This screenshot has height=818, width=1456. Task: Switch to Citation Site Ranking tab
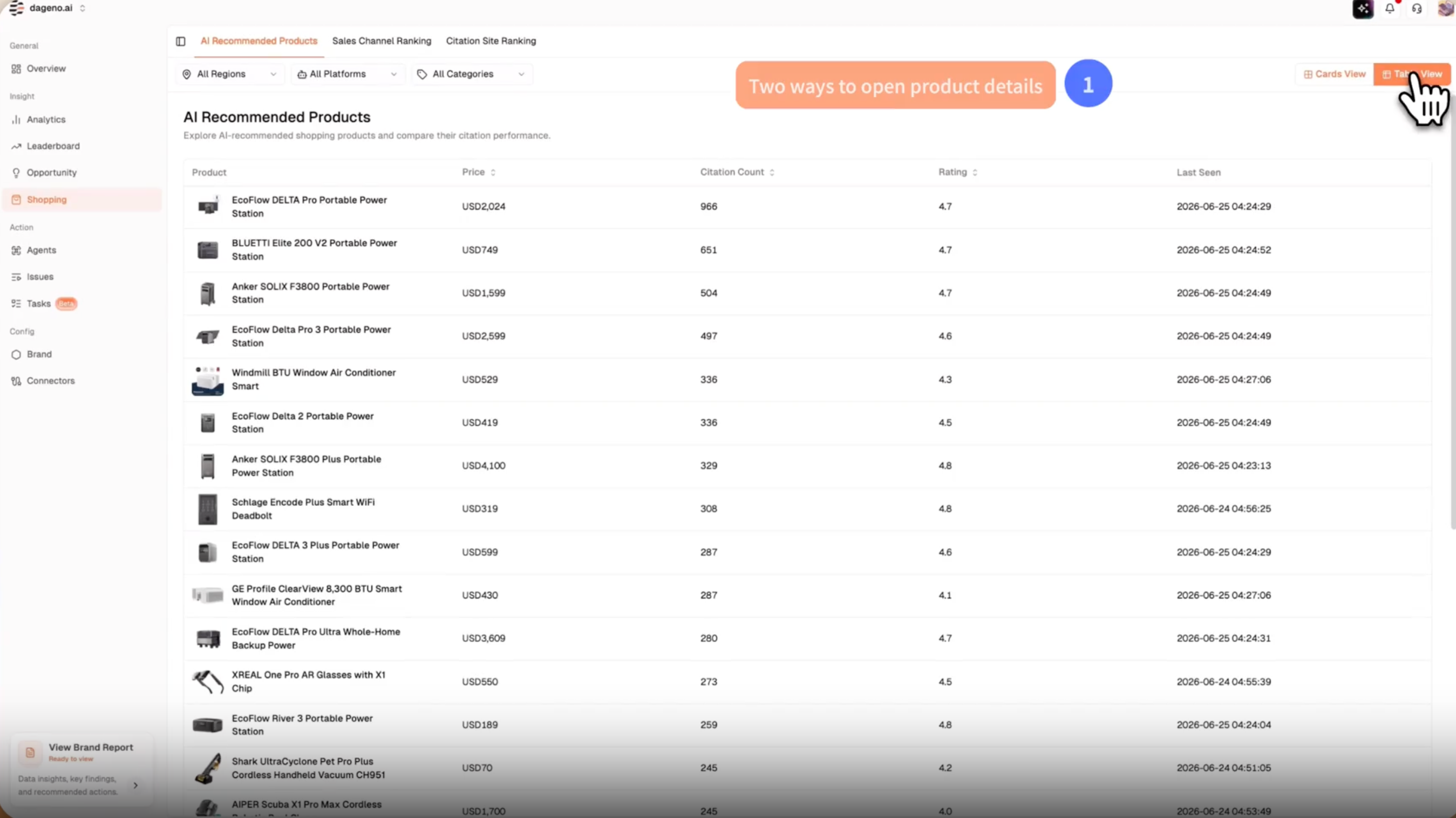[x=491, y=41]
